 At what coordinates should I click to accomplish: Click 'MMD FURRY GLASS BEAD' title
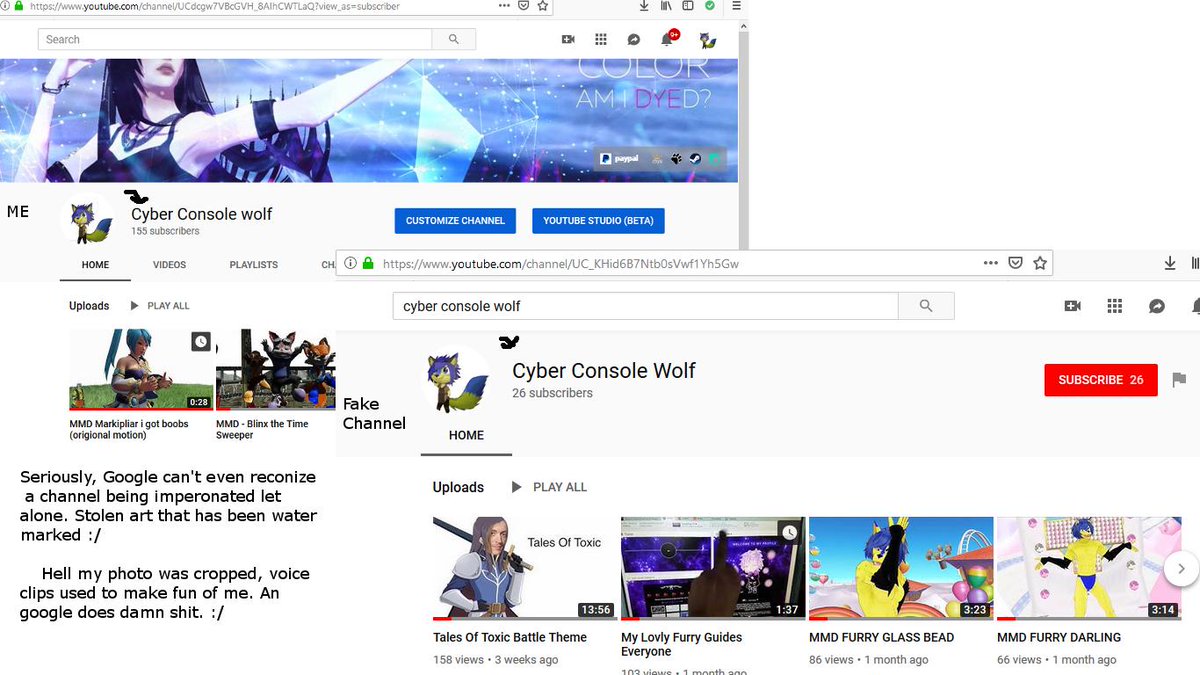pos(882,637)
